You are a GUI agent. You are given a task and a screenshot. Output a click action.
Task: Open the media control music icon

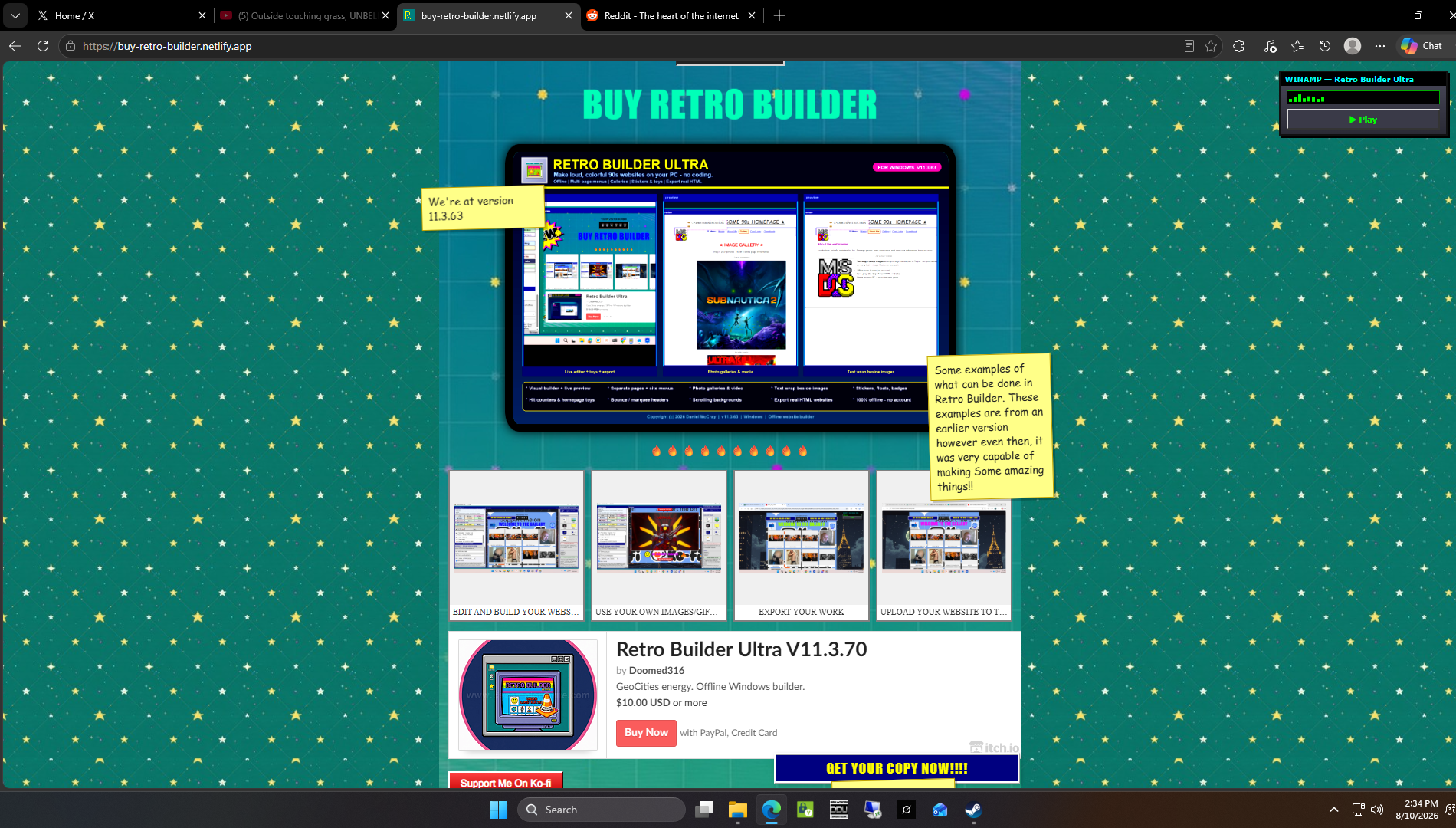pyautogui.click(x=1270, y=46)
